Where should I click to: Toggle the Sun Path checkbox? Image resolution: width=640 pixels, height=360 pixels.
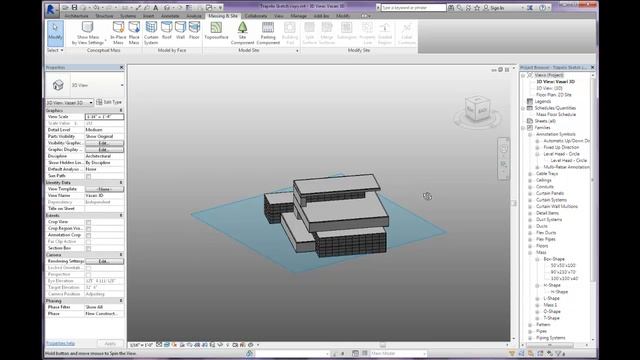click(88, 176)
